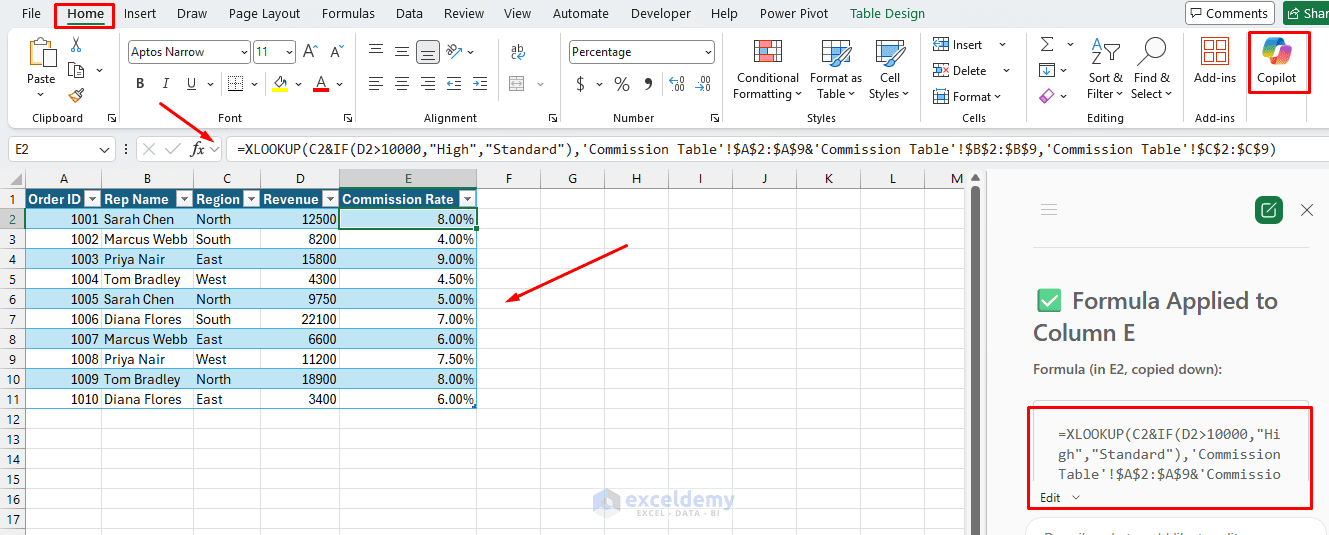Open the Fill Color dropdown arrow
Screen dimensions: 1329x535
[x=299, y=84]
